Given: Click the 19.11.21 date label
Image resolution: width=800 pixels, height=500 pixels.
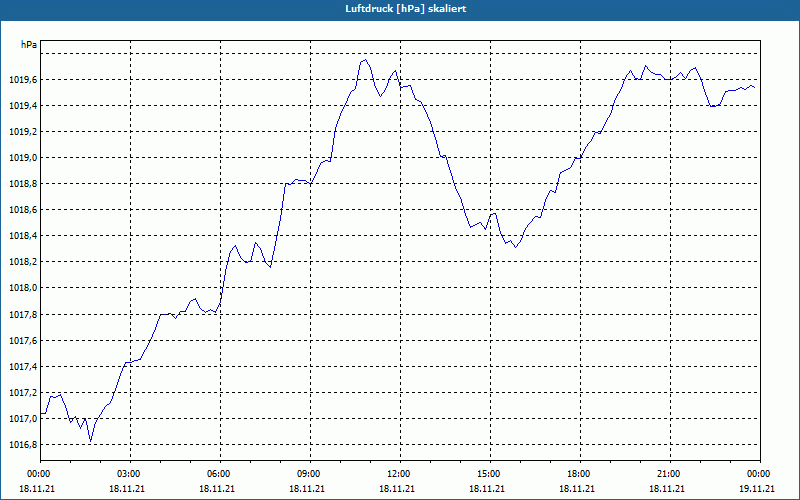Looking at the screenshot, I should click(757, 488).
